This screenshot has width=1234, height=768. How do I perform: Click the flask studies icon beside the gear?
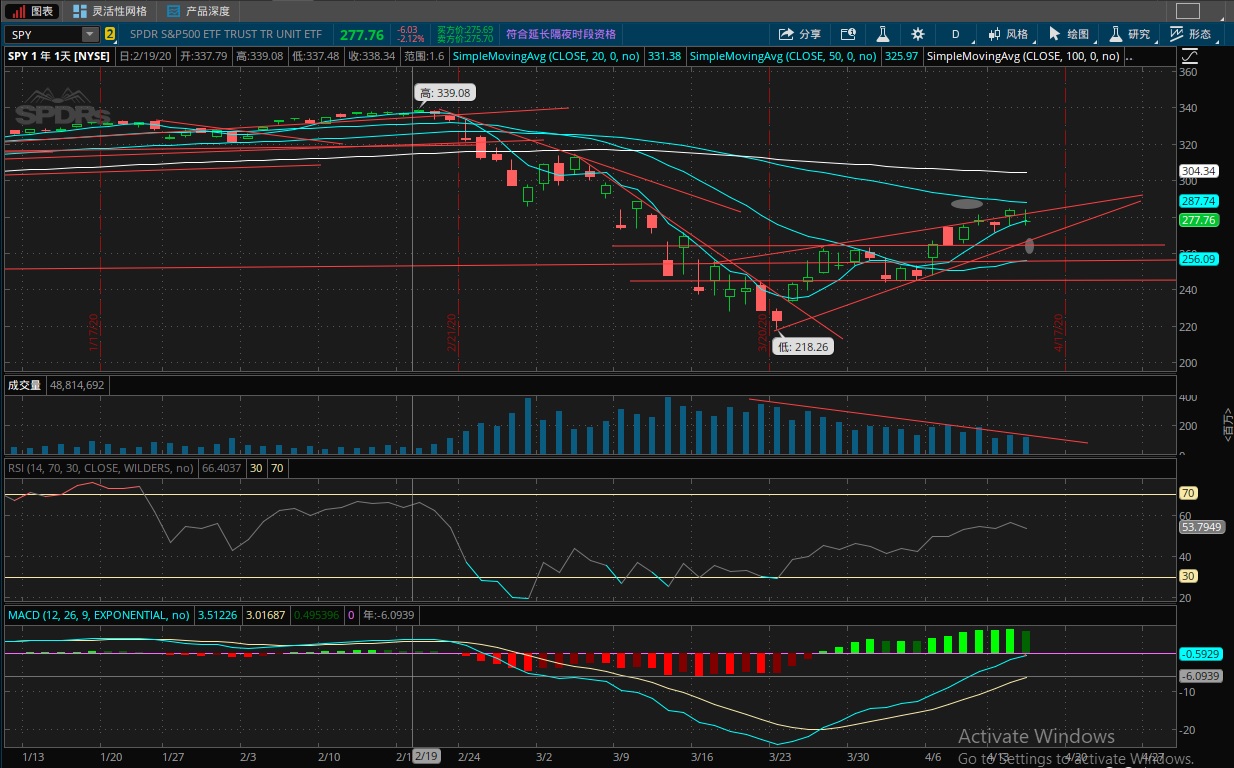(x=883, y=34)
